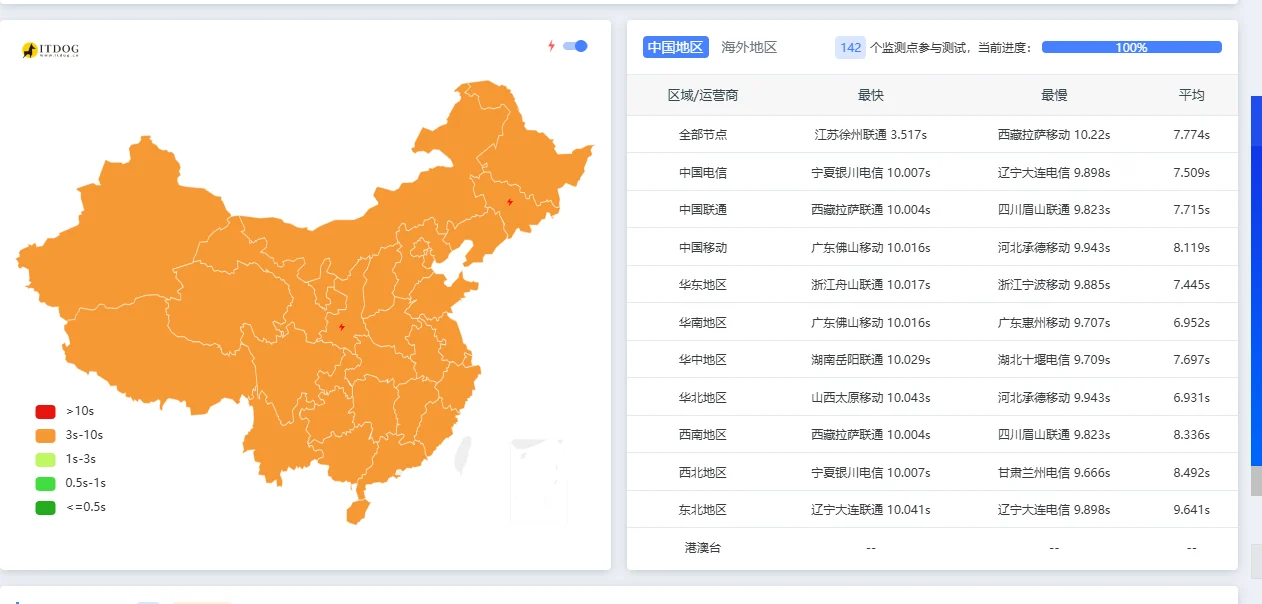This screenshot has width=1262, height=604.
Task: Switch to the 海外地区 tab
Action: (x=749, y=47)
